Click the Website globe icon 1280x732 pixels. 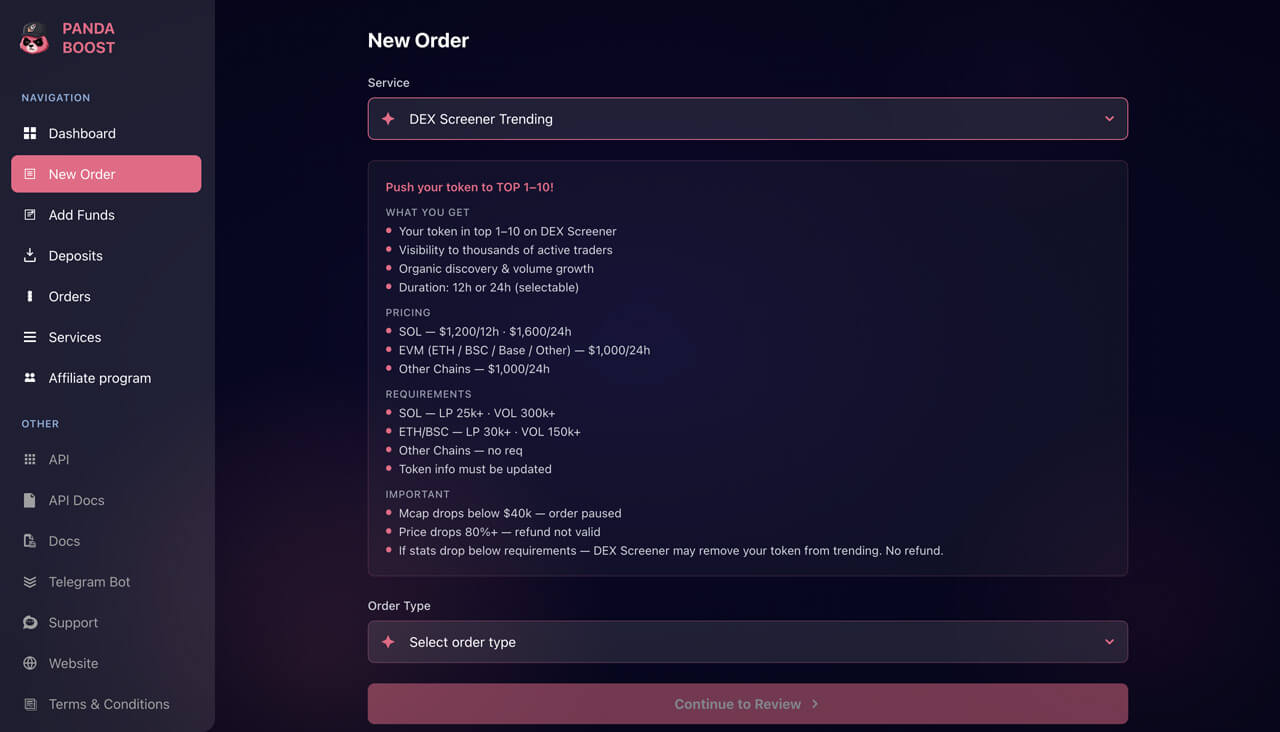coord(30,663)
